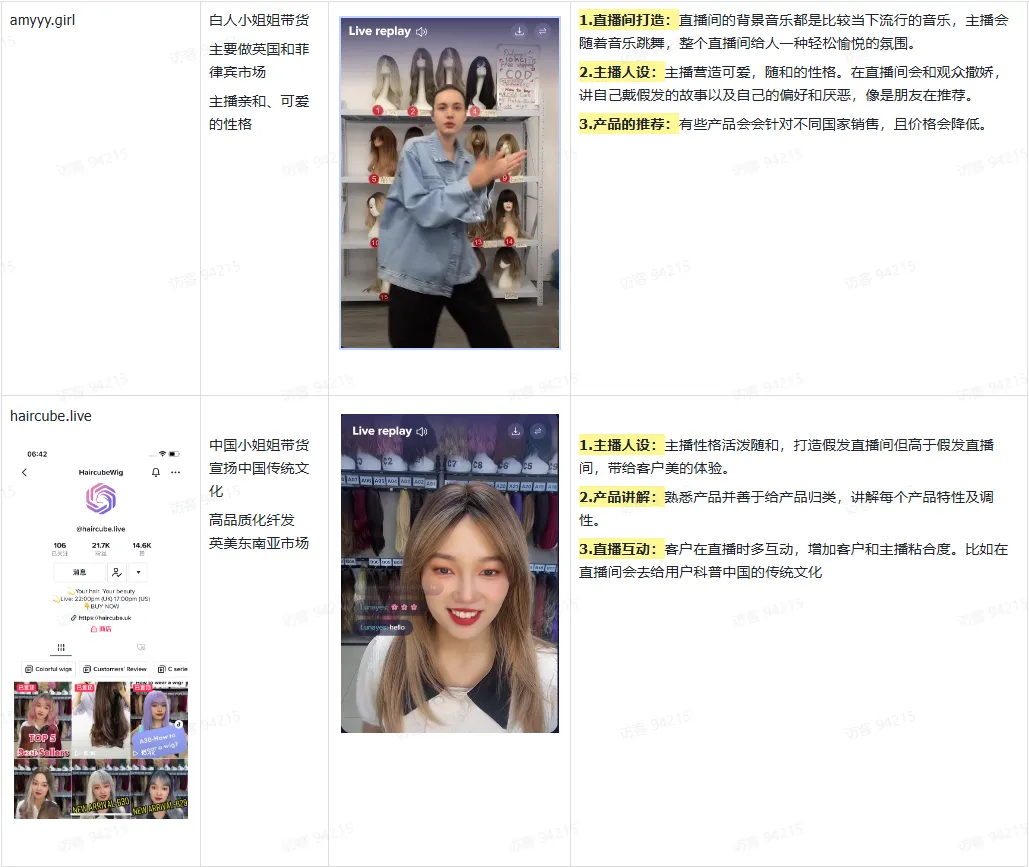The height and width of the screenshot is (867, 1029).
Task: Open the Colorful wigs playlist chip
Action: pyautogui.click(x=49, y=669)
